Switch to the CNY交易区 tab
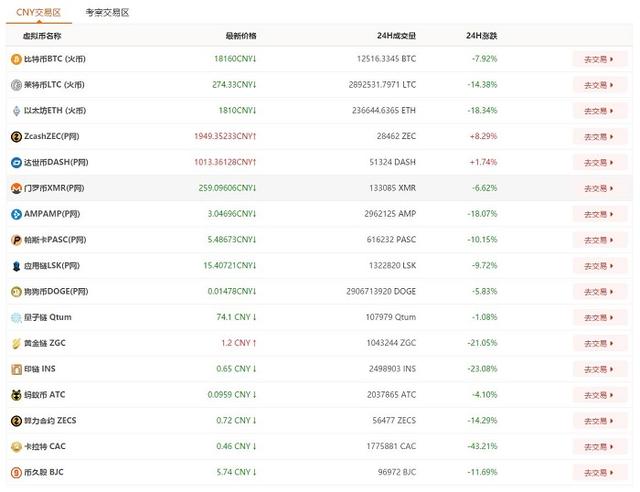Image resolution: width=640 pixels, height=492 pixels. 38,12
